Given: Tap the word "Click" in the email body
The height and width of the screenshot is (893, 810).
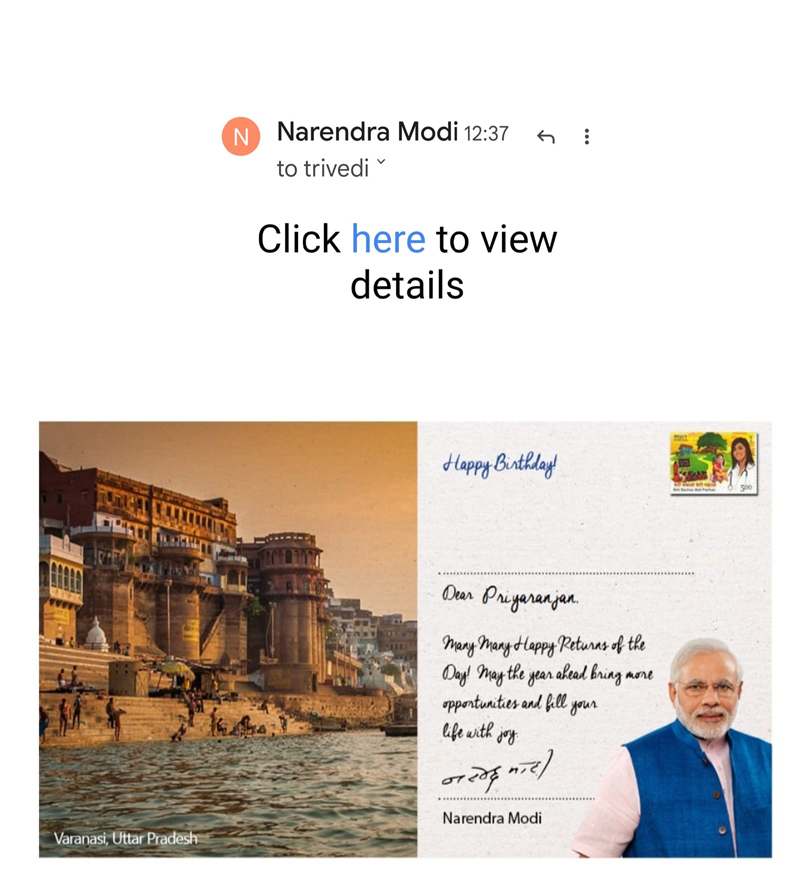Looking at the screenshot, I should tap(298, 239).
